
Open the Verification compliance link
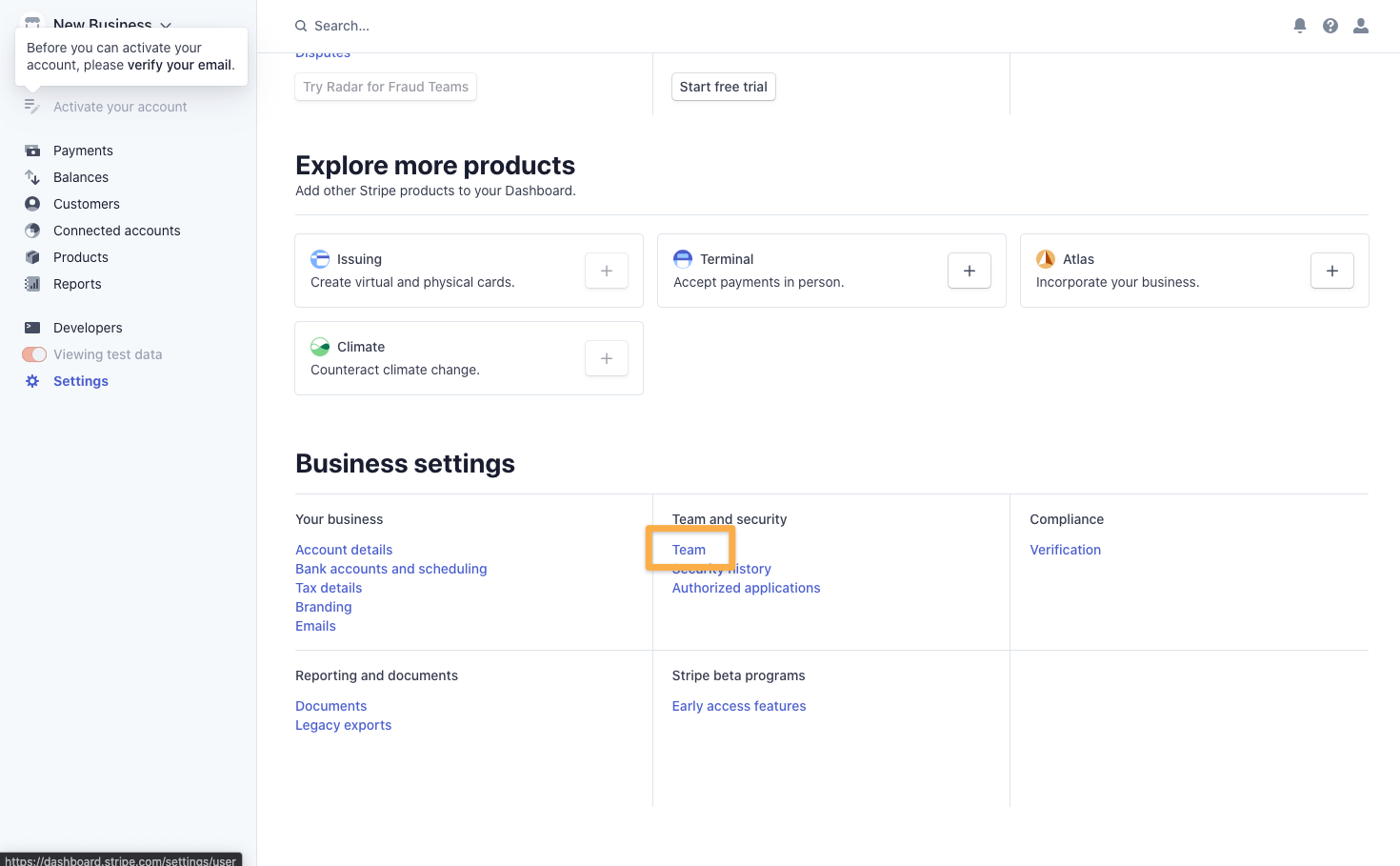(1066, 550)
